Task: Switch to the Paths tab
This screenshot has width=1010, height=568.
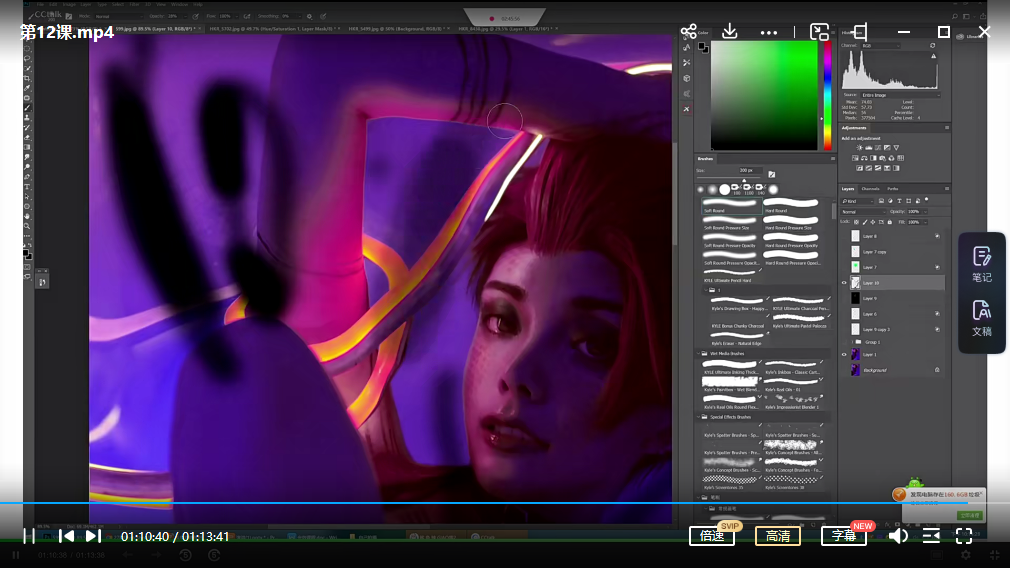Action: point(893,189)
